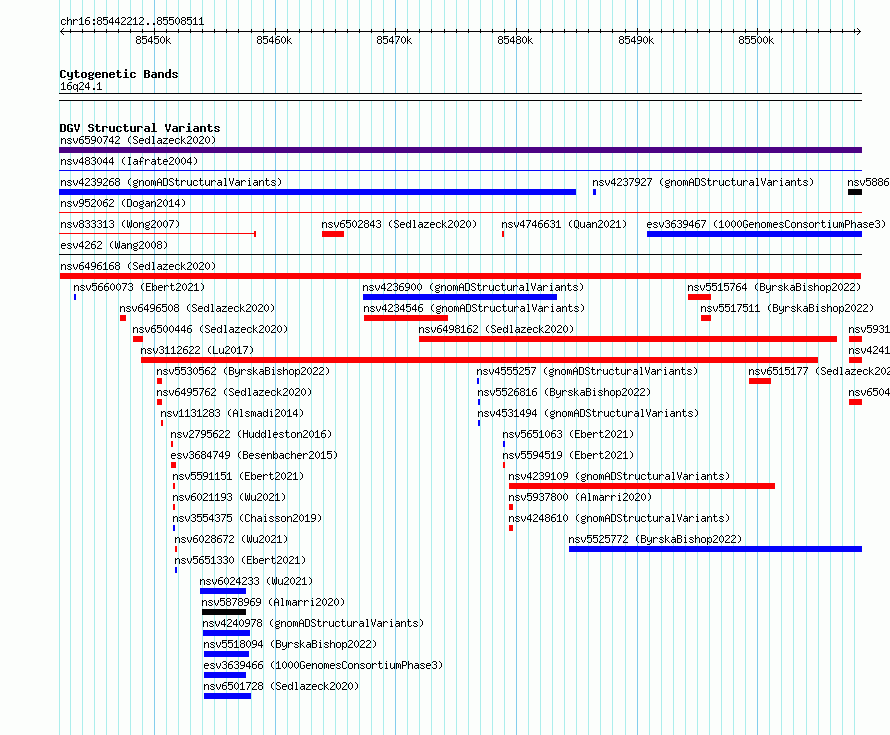Screen dimensions: 890x735
Task: Select esv3684749 (Besenbacher2015) label
Action: coord(254,455)
